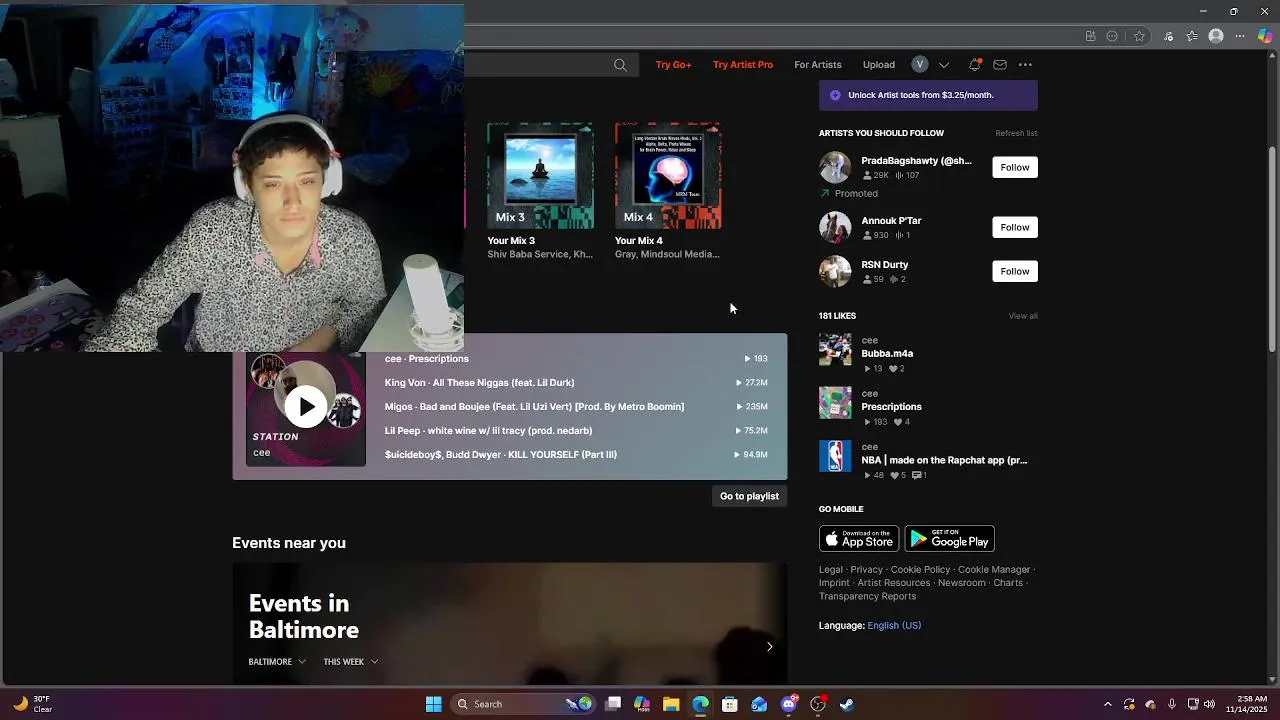
Task: Click the microphone tray icon
Action: (x=1171, y=704)
